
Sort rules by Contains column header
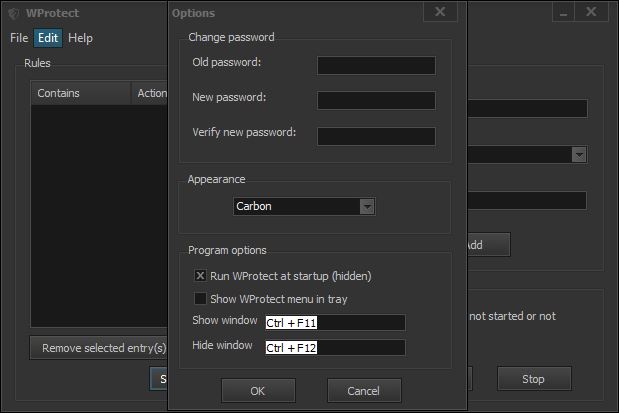click(x=81, y=93)
